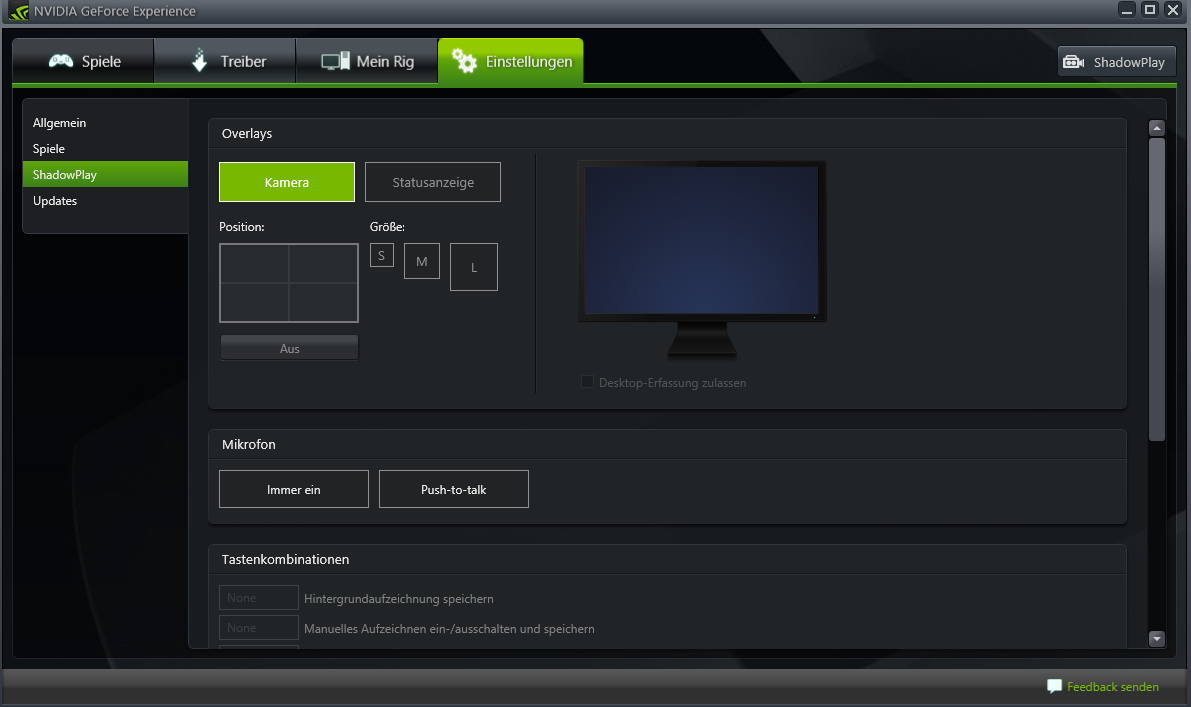Click the Feedback senden link
Screen dimensions: 1191x707
tap(1113, 686)
